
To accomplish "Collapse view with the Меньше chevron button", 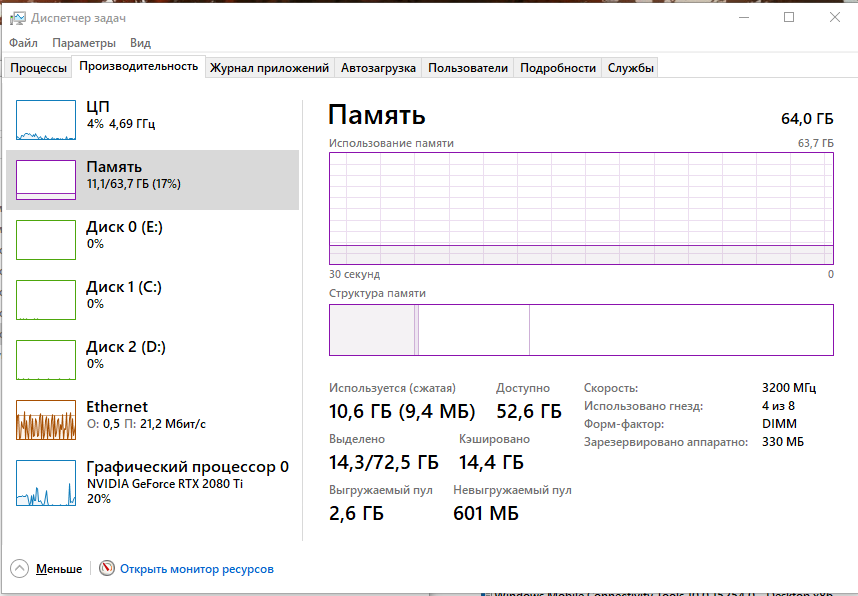I will coord(20,569).
